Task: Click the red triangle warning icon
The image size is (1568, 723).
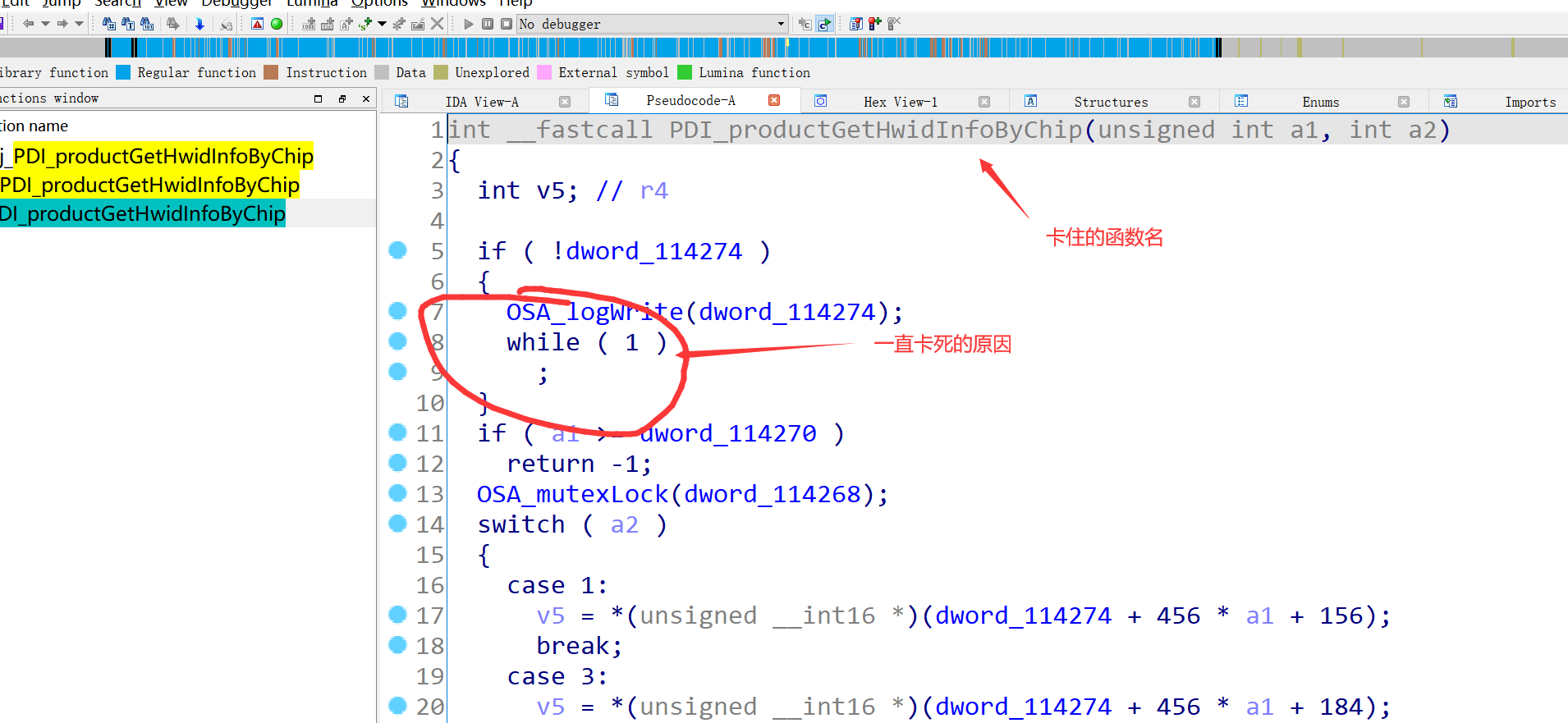Action: [257, 24]
